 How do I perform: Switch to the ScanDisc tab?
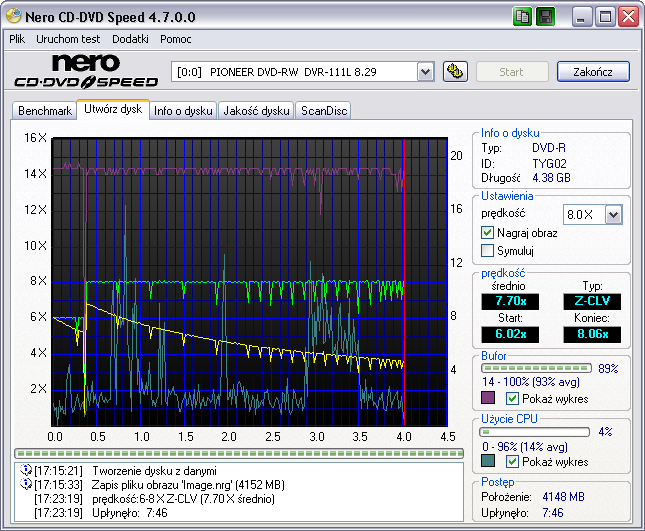point(324,111)
